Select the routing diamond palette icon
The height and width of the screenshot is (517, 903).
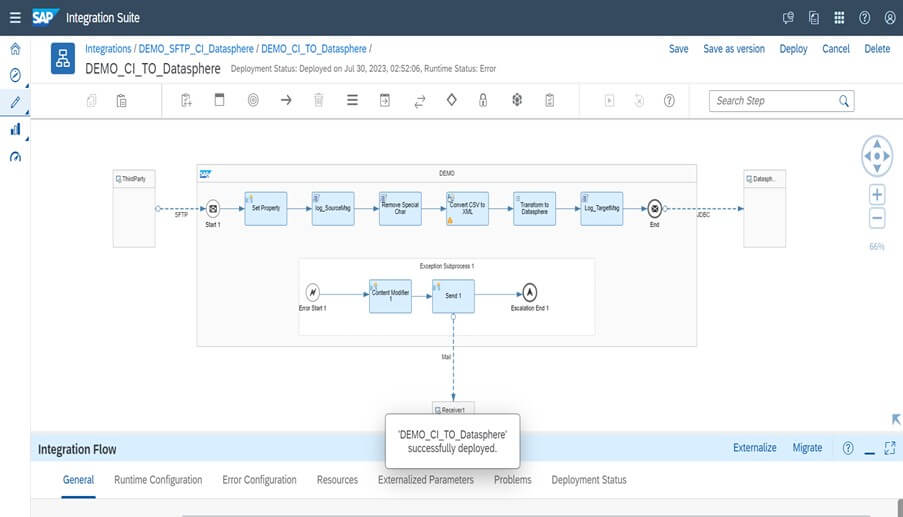click(x=452, y=100)
